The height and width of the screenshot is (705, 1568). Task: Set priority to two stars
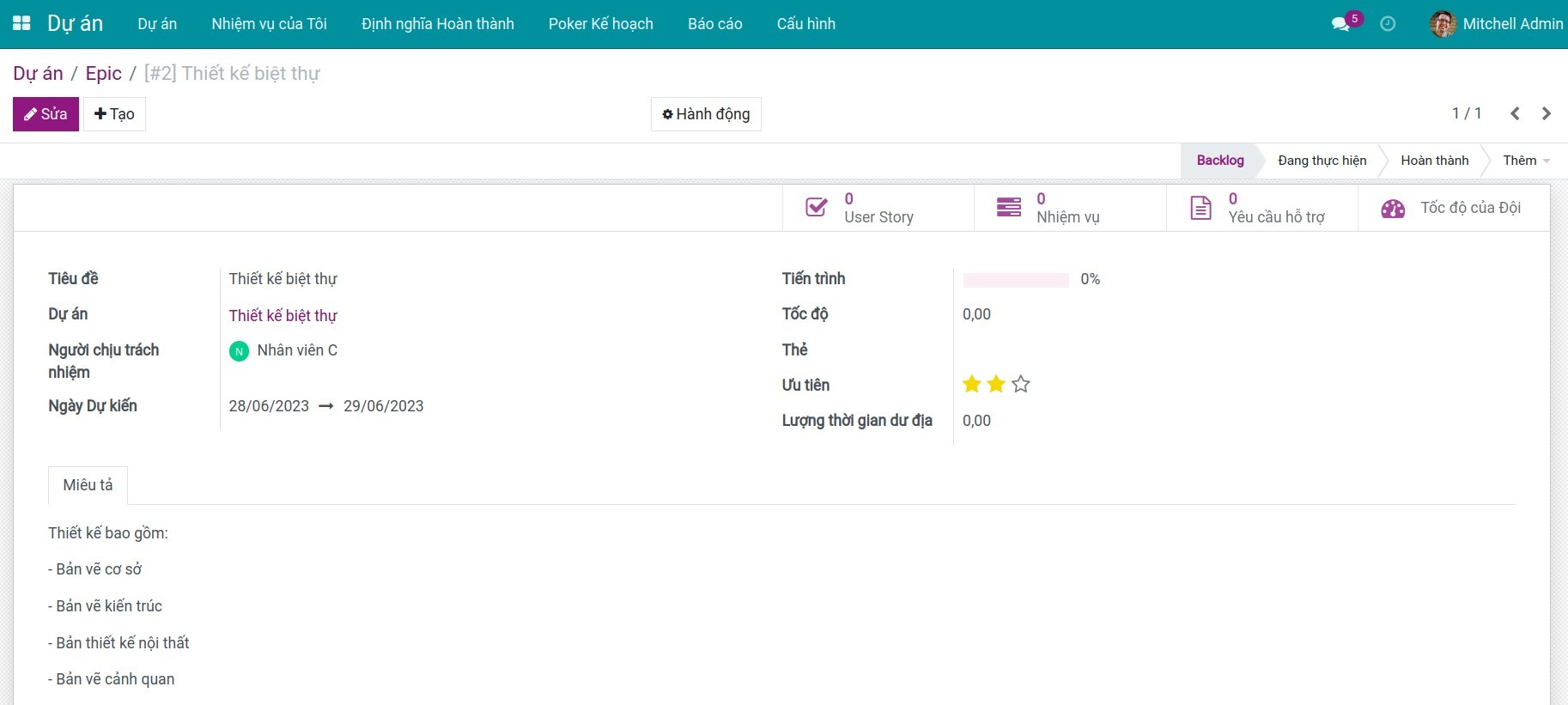point(996,384)
